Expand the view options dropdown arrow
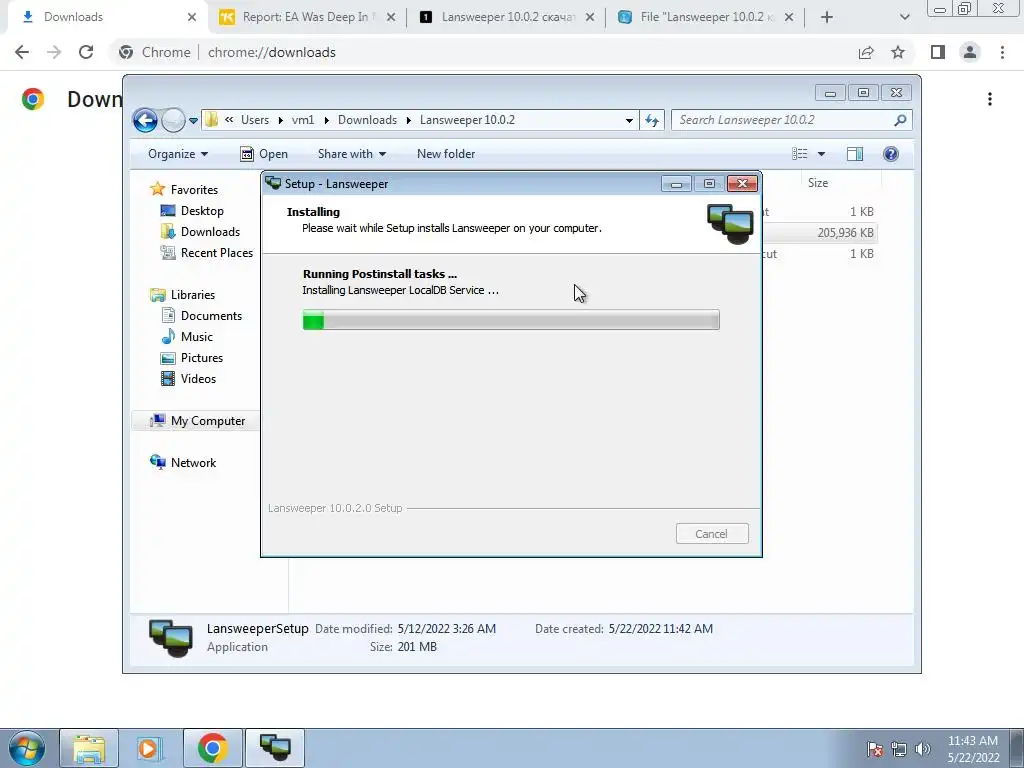The height and width of the screenshot is (768, 1024). [x=822, y=154]
